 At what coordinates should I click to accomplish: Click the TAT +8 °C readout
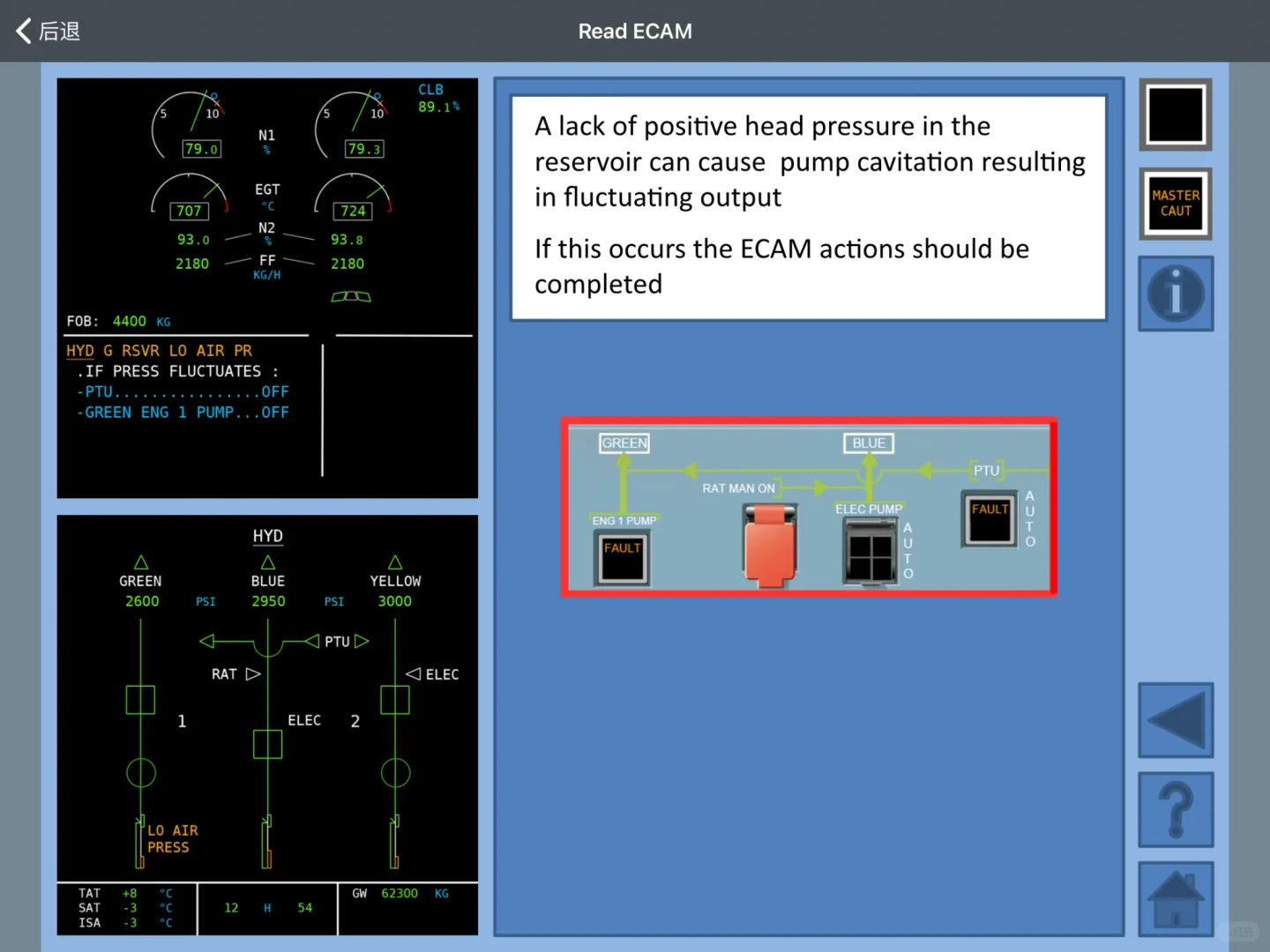pos(126,893)
